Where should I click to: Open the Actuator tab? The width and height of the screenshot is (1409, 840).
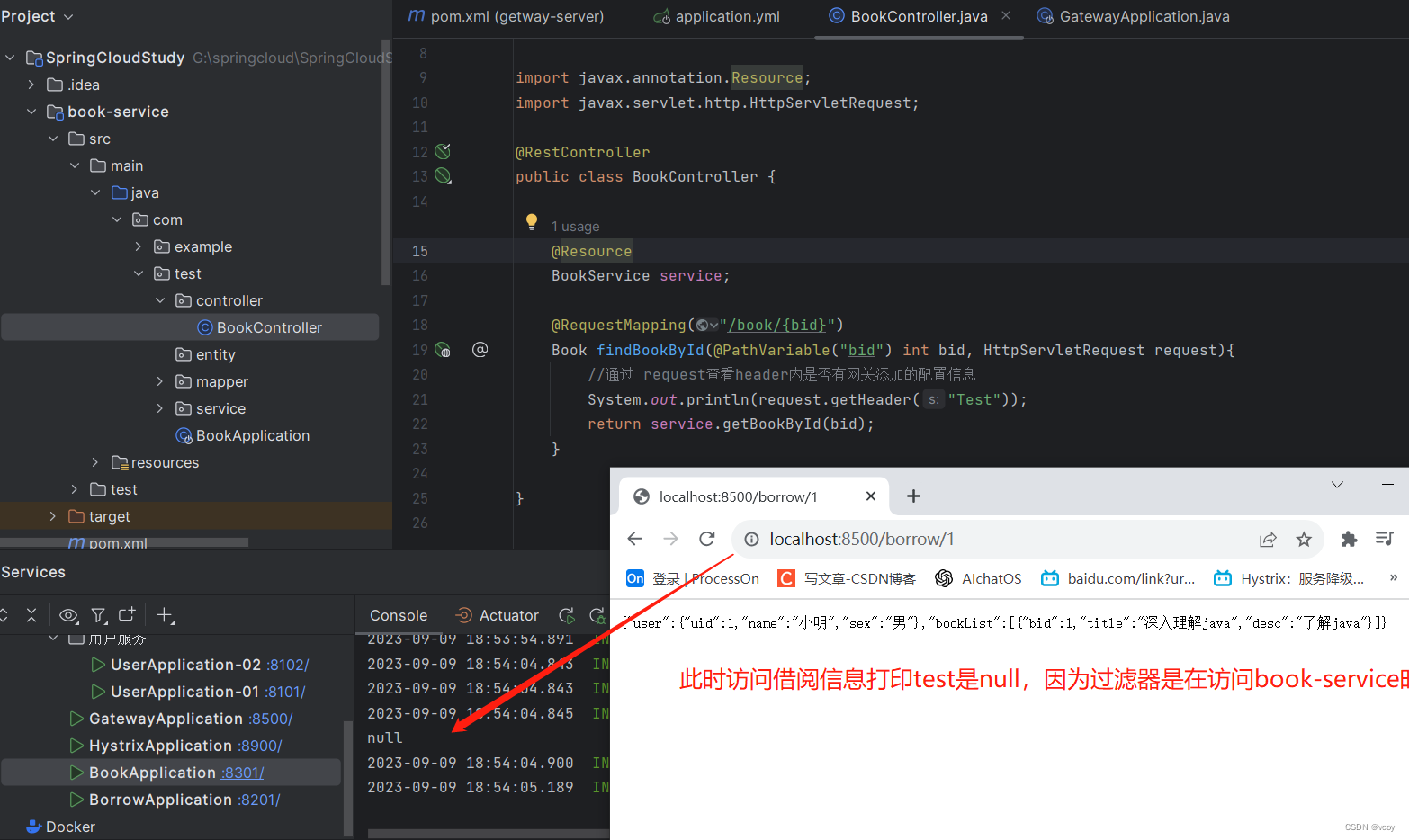point(498,615)
